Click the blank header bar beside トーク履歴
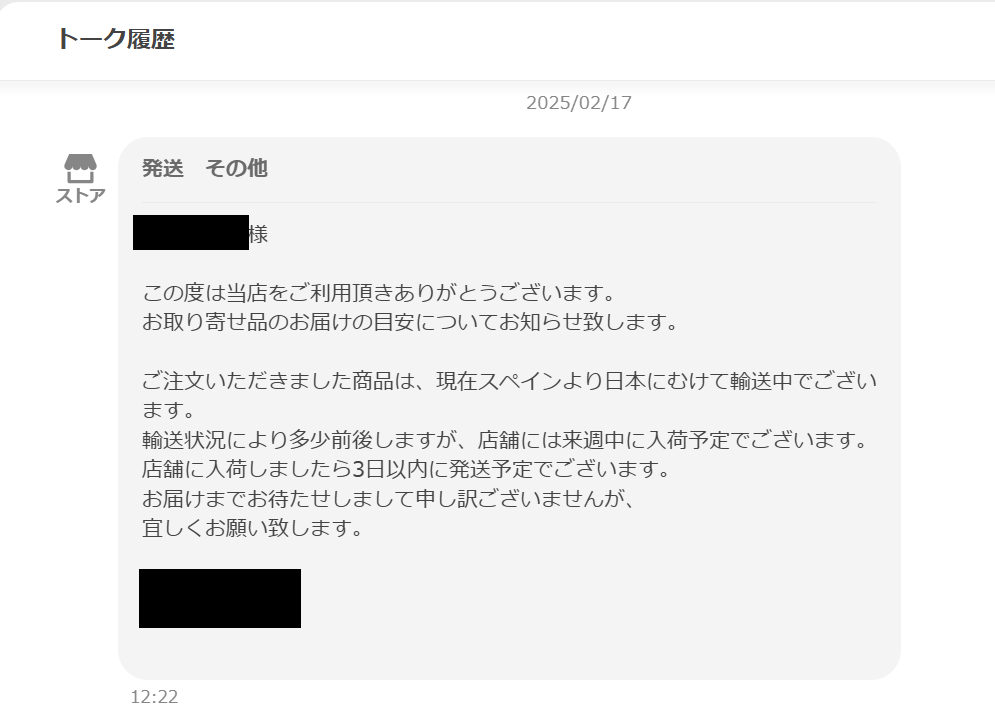995x717 pixels. click(571, 39)
